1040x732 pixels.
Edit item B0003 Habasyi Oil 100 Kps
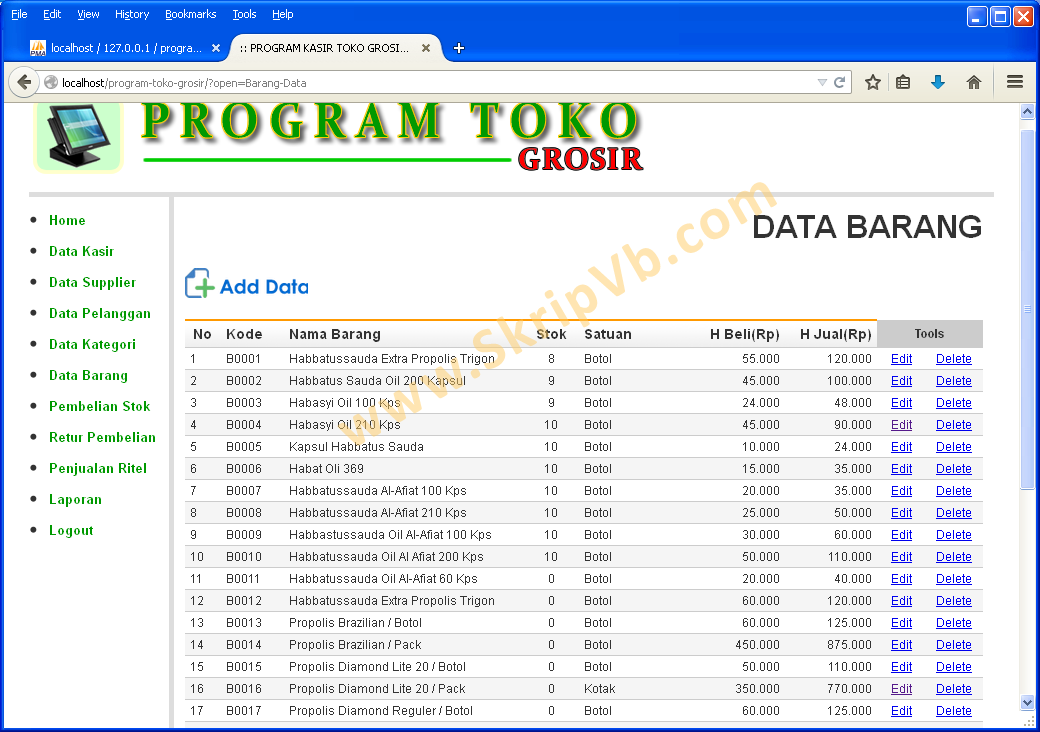[x=901, y=402]
